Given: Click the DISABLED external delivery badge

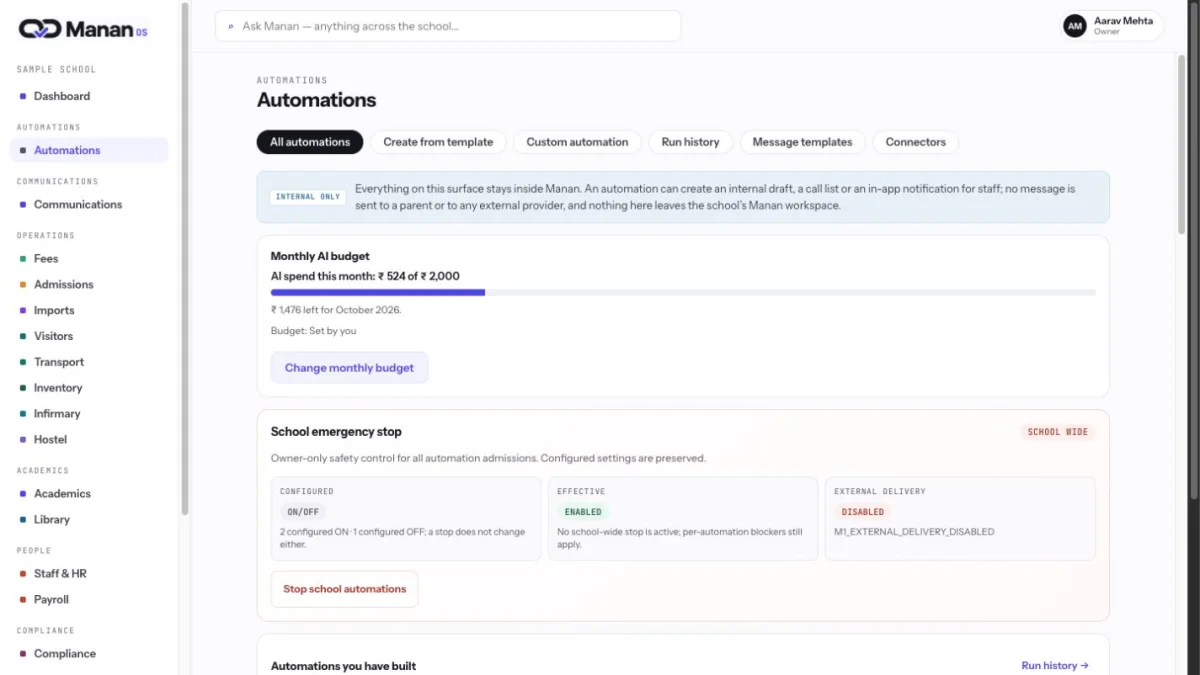Looking at the screenshot, I should [x=862, y=512].
